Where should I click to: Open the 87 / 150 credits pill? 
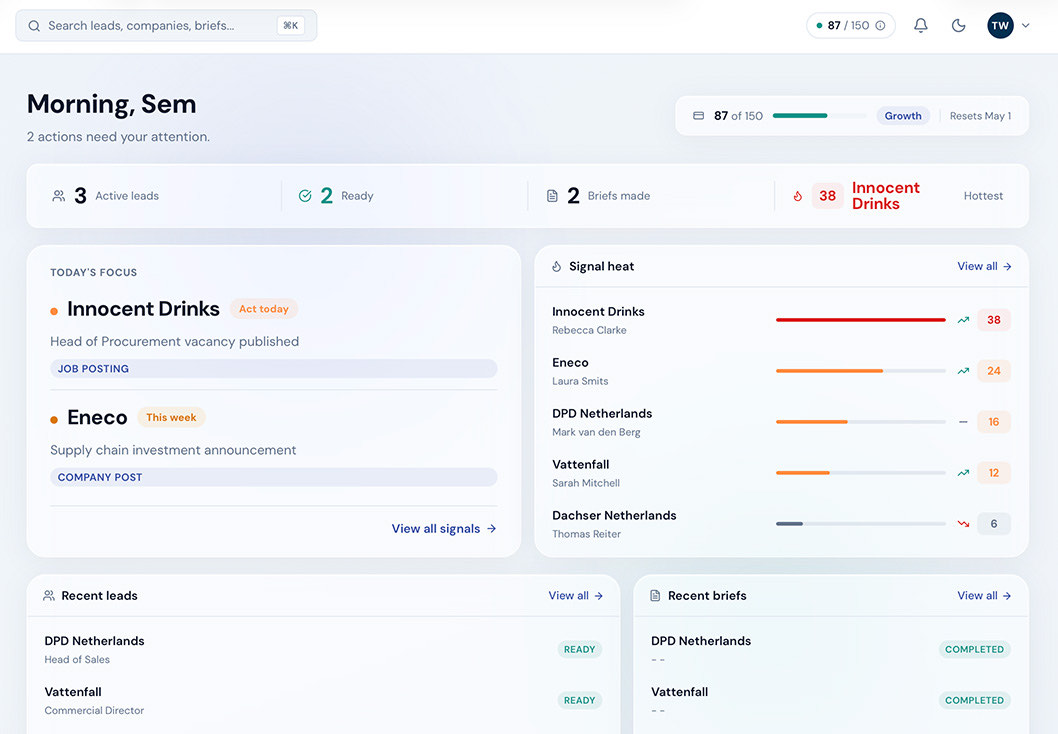tap(850, 26)
